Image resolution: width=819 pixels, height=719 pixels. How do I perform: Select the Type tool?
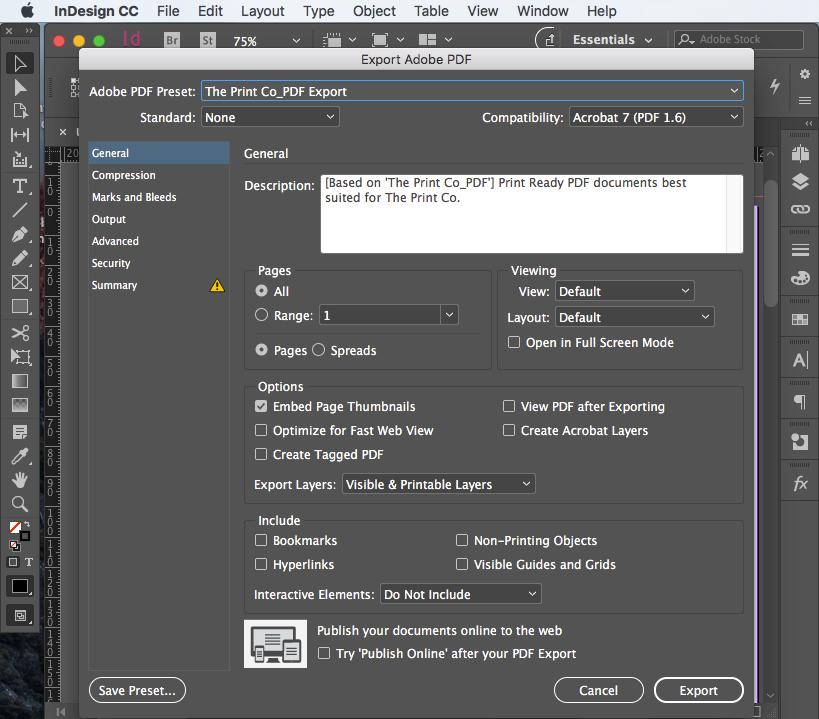pyautogui.click(x=20, y=186)
